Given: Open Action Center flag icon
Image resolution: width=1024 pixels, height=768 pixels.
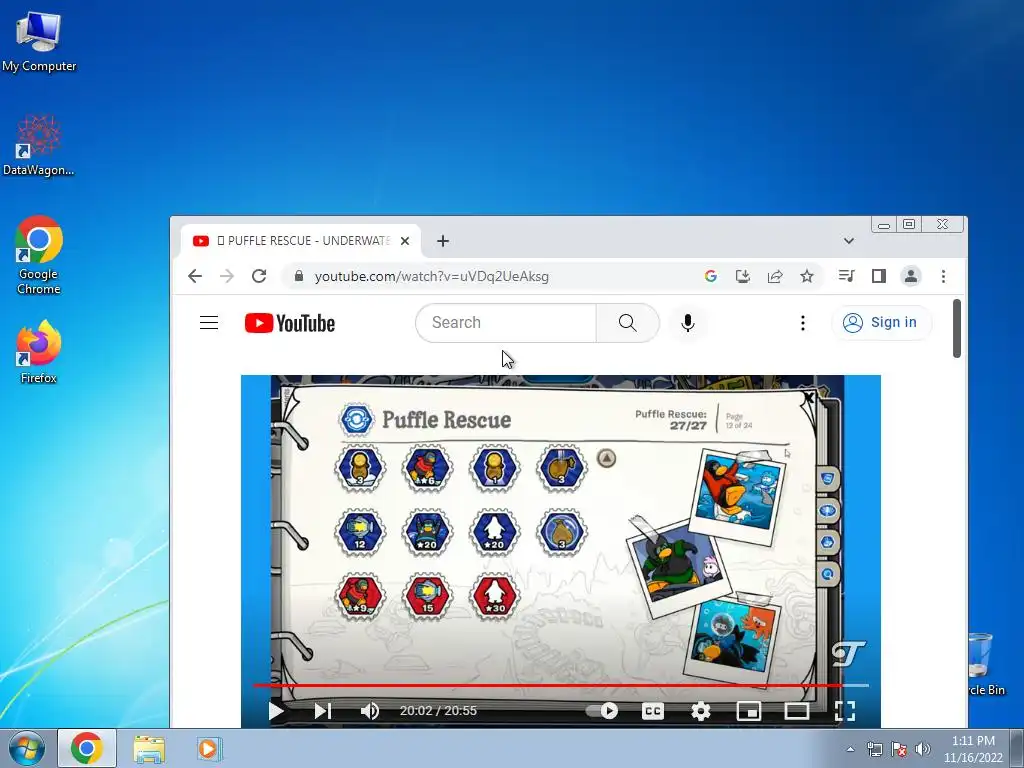Looking at the screenshot, I should click(x=899, y=749).
